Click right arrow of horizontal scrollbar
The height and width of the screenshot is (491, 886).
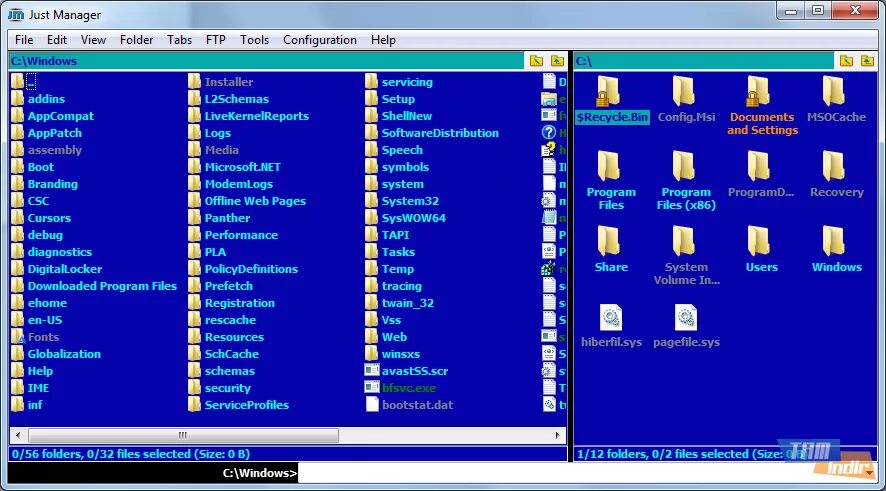click(558, 435)
